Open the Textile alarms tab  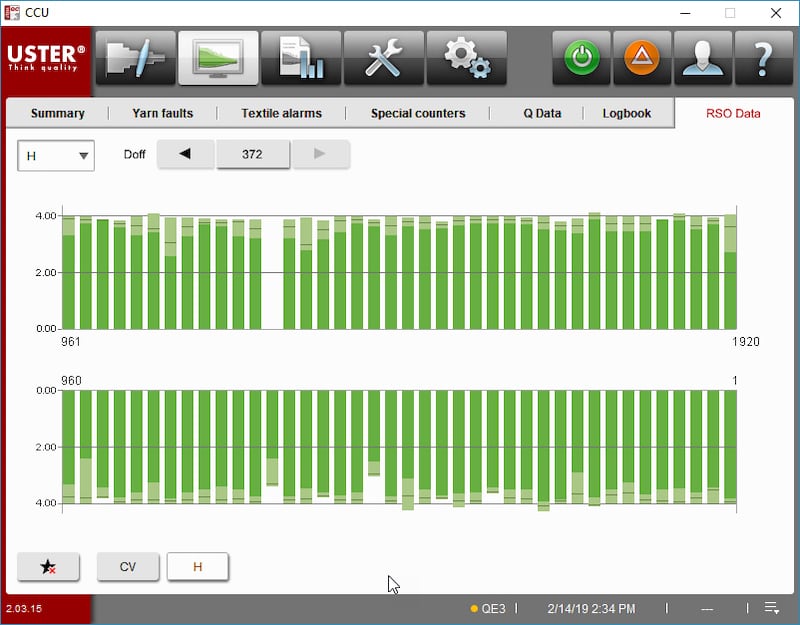282,113
